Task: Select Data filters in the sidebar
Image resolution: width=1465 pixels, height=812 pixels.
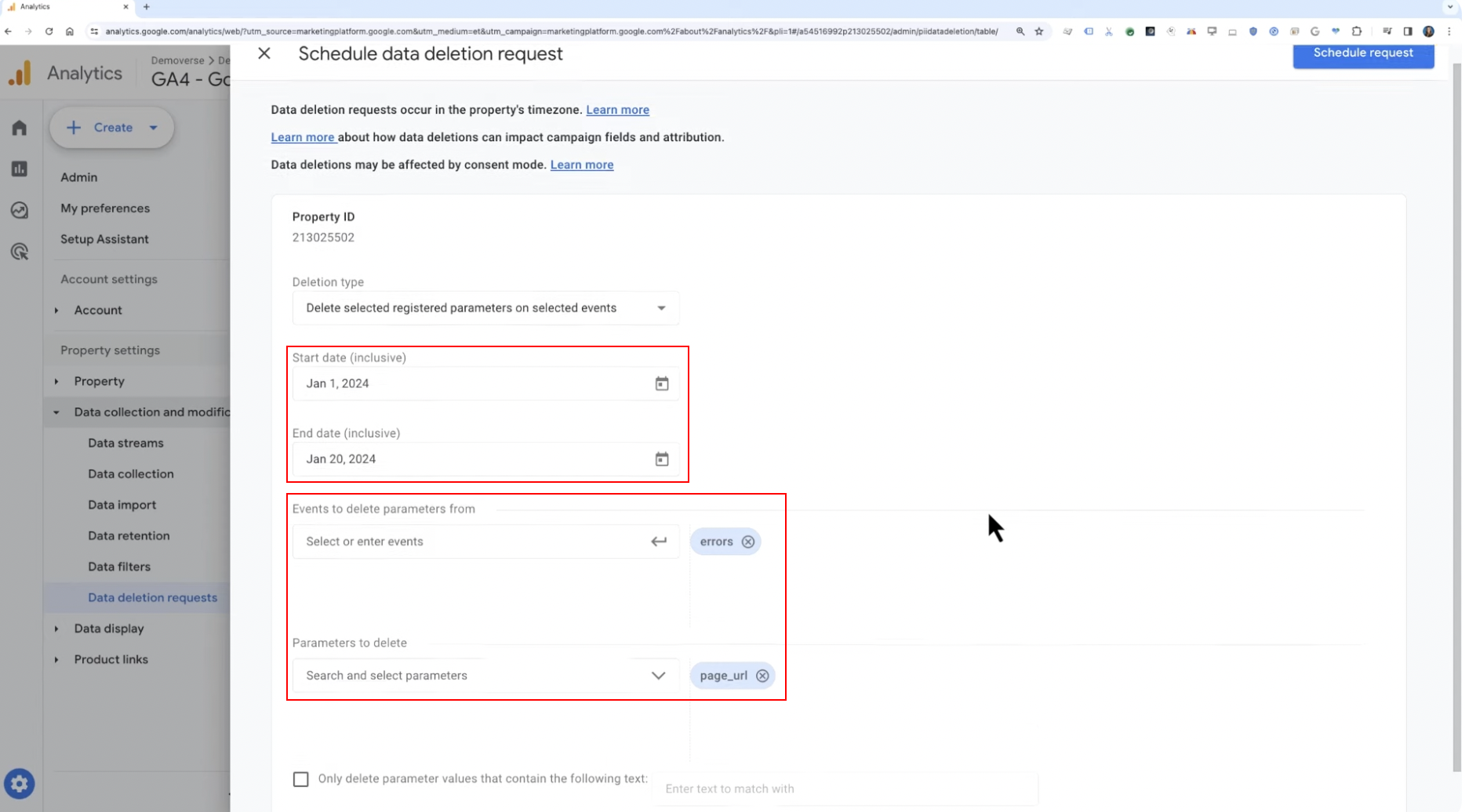Action: coord(119,567)
